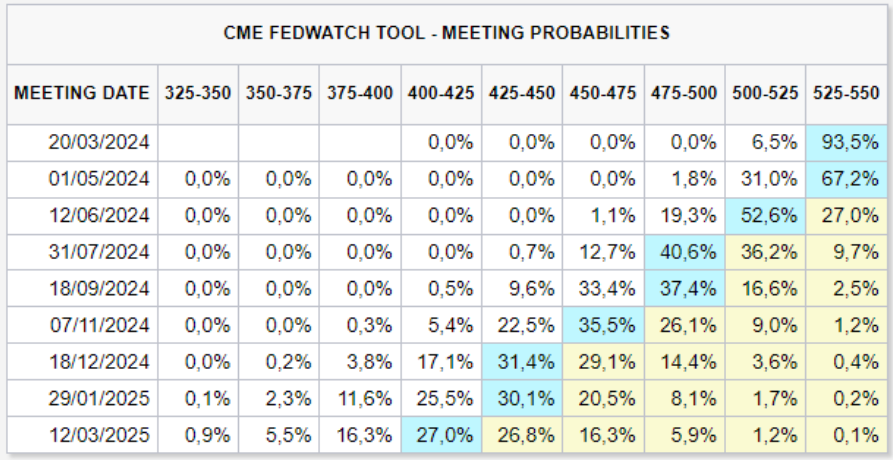Click the "Meeting Date" column header
The width and height of the screenshot is (893, 460).
coord(82,93)
